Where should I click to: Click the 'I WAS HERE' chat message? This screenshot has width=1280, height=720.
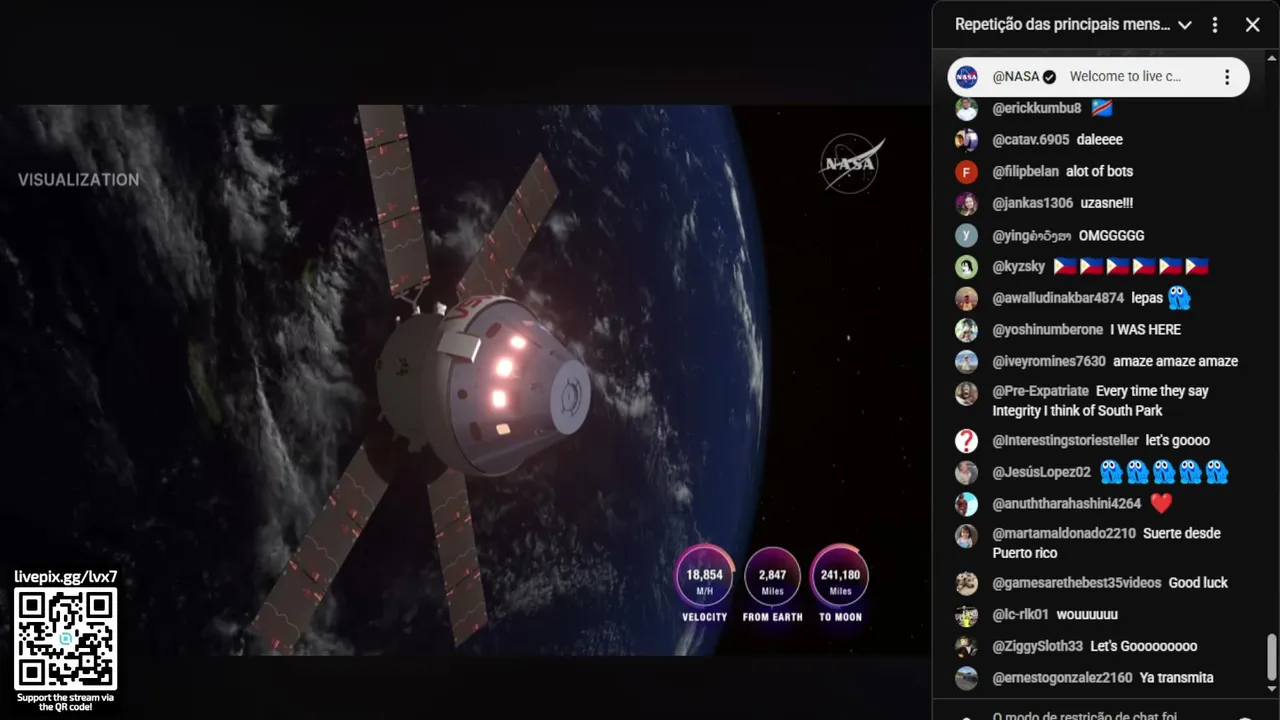1145,330
